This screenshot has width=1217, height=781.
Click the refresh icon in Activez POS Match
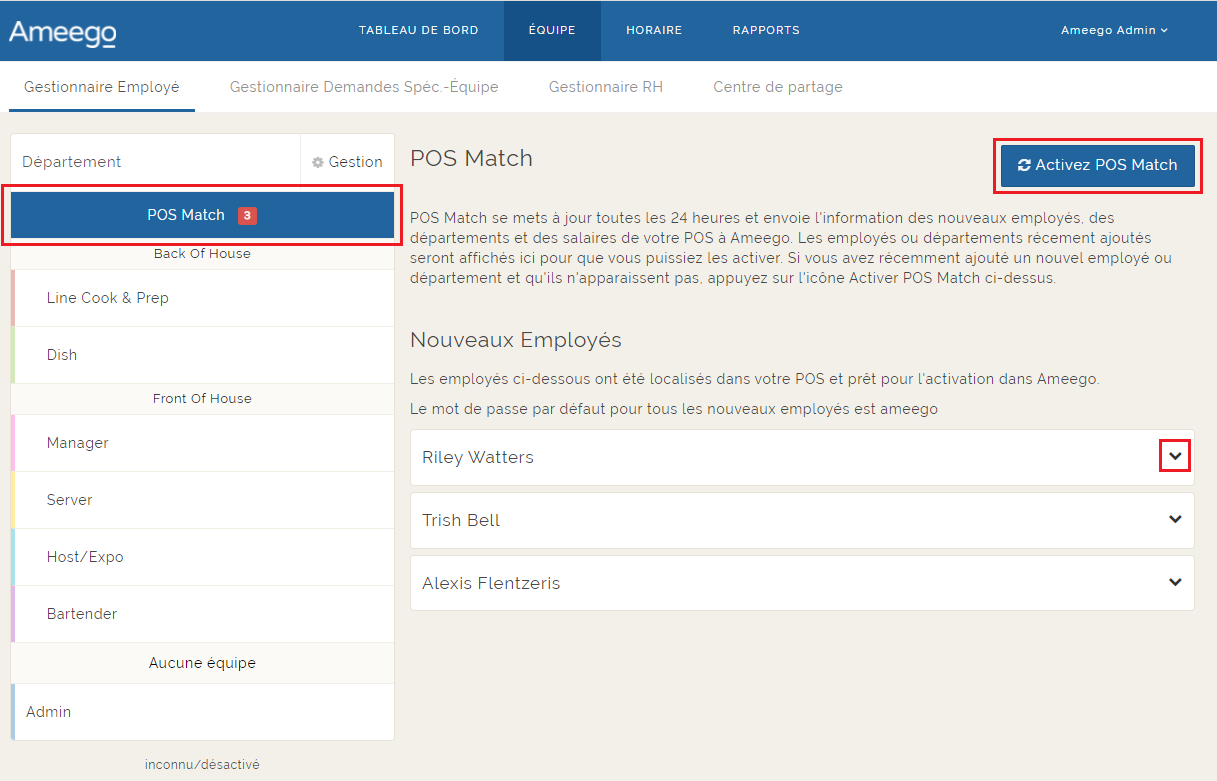(1024, 165)
